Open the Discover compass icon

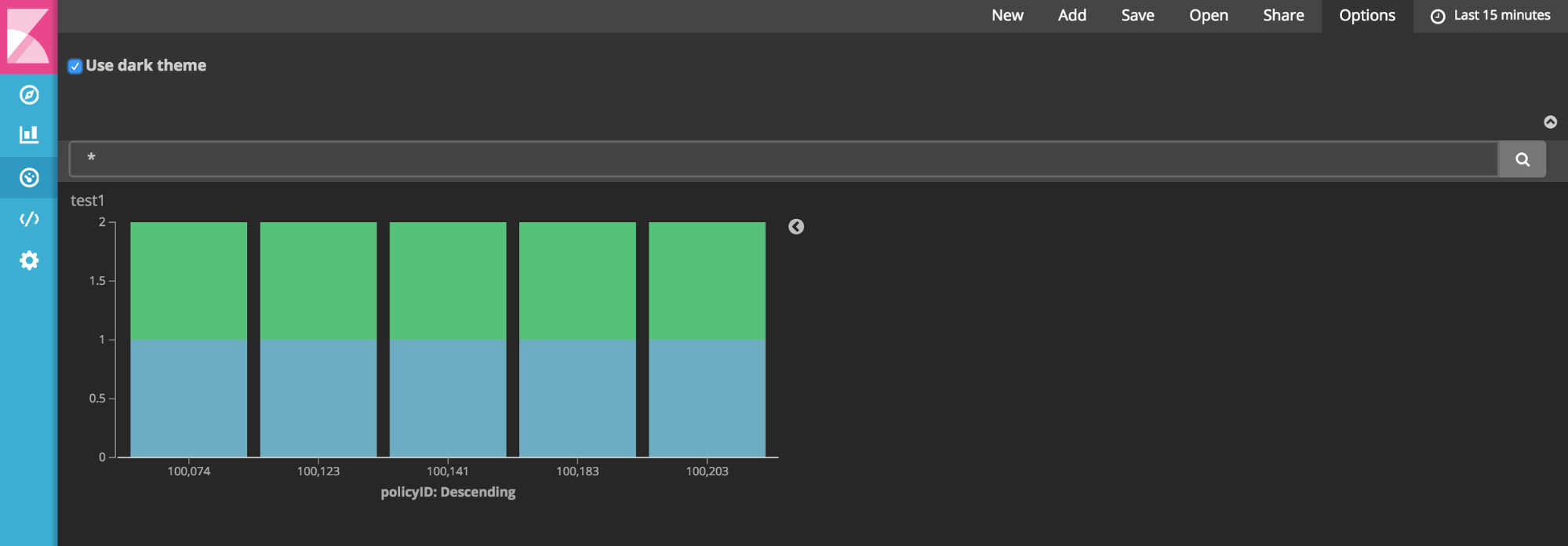pyautogui.click(x=29, y=95)
